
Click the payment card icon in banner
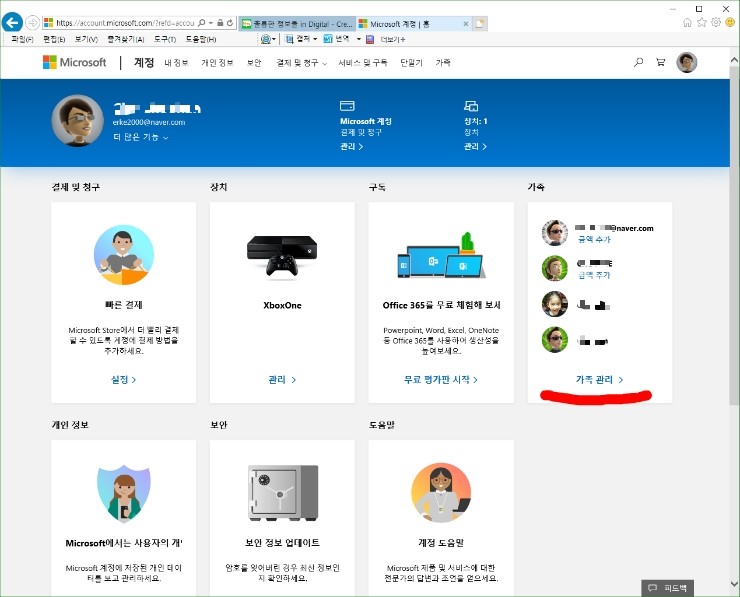tap(347, 106)
